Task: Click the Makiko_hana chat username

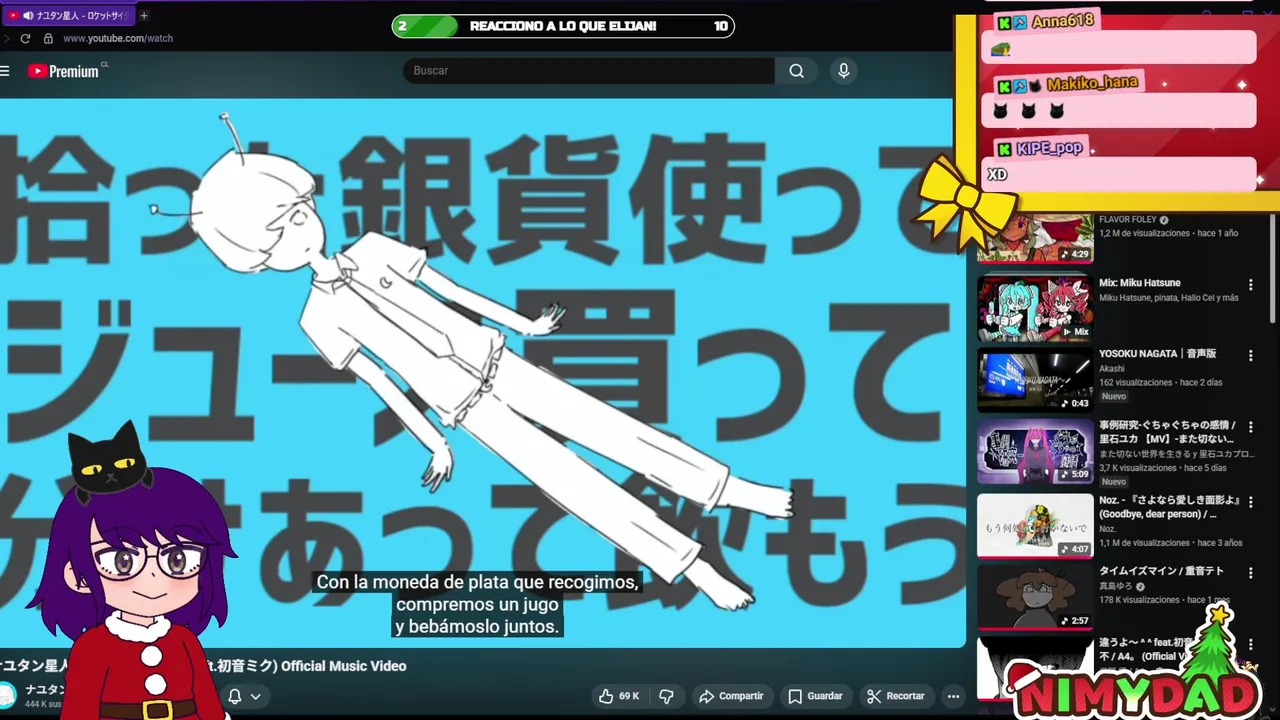Action: (1092, 83)
